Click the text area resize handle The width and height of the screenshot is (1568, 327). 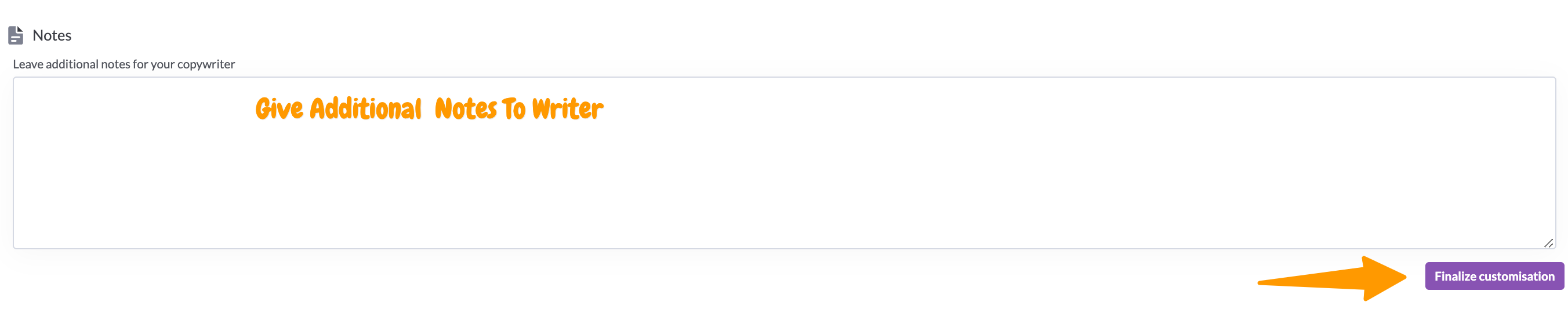coord(1548,243)
